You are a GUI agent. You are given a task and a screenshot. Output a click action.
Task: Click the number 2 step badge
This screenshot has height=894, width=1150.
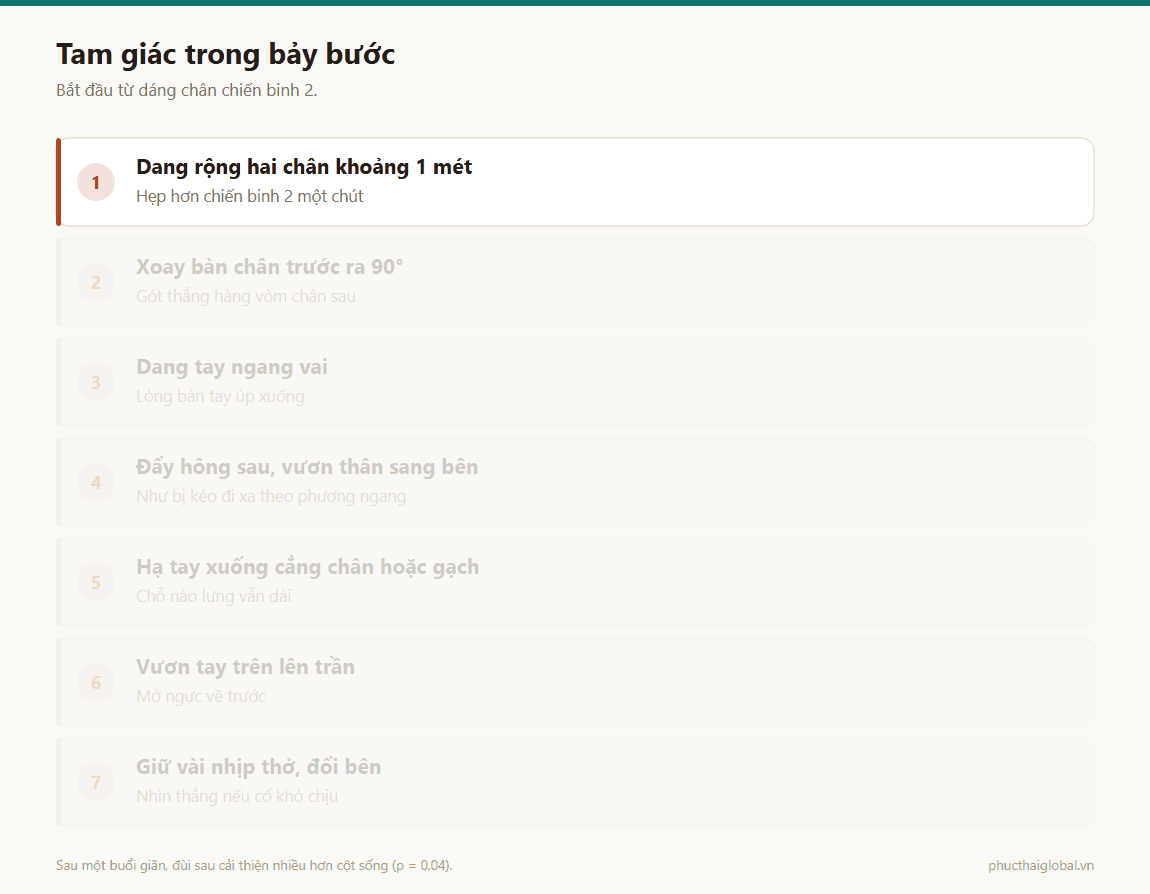tap(96, 282)
